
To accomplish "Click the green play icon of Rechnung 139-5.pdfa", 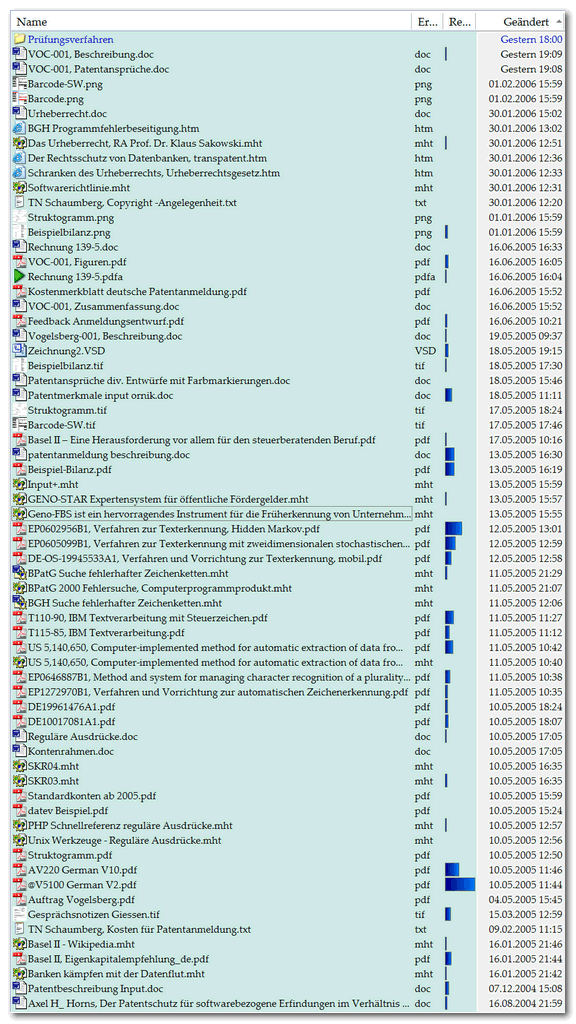I will (x=20, y=276).
